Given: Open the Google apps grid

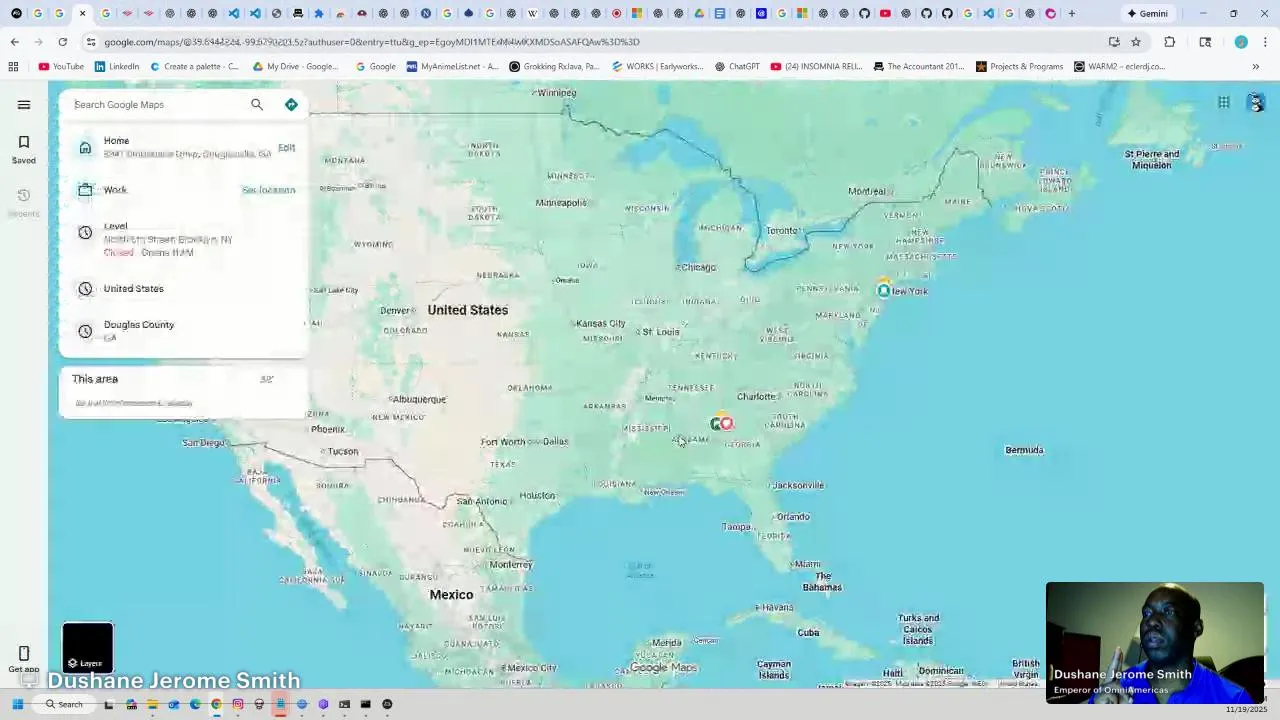Looking at the screenshot, I should (1224, 102).
